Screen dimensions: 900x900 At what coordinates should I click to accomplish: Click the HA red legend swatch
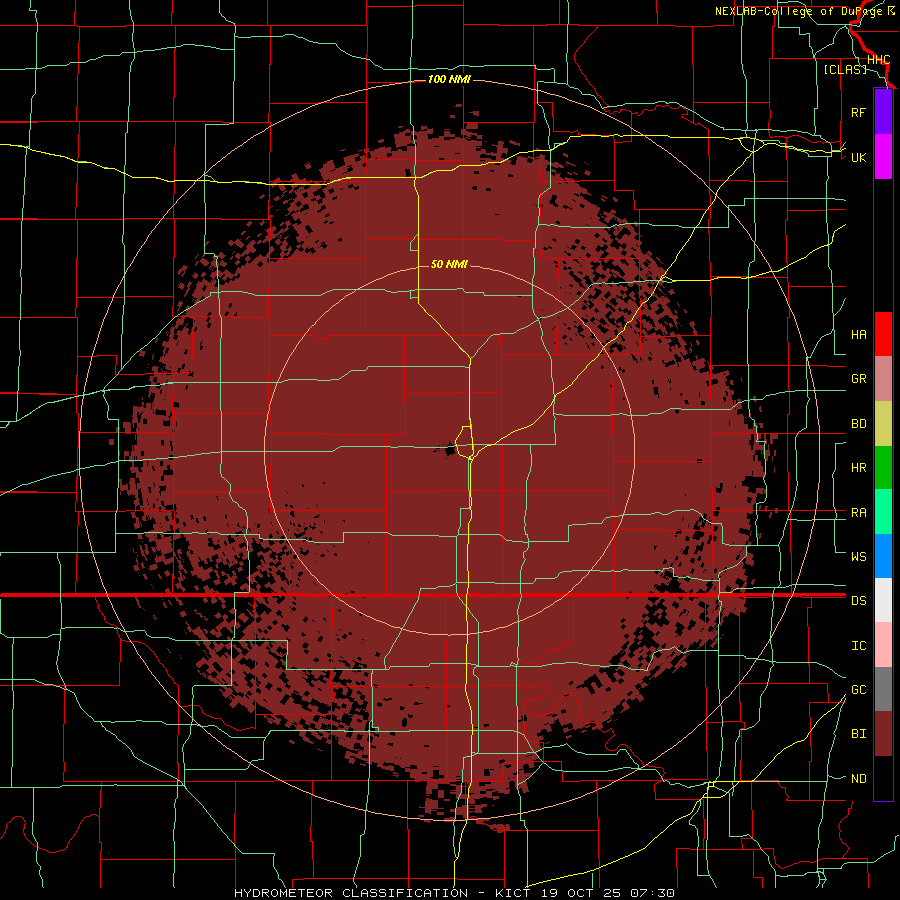883,334
